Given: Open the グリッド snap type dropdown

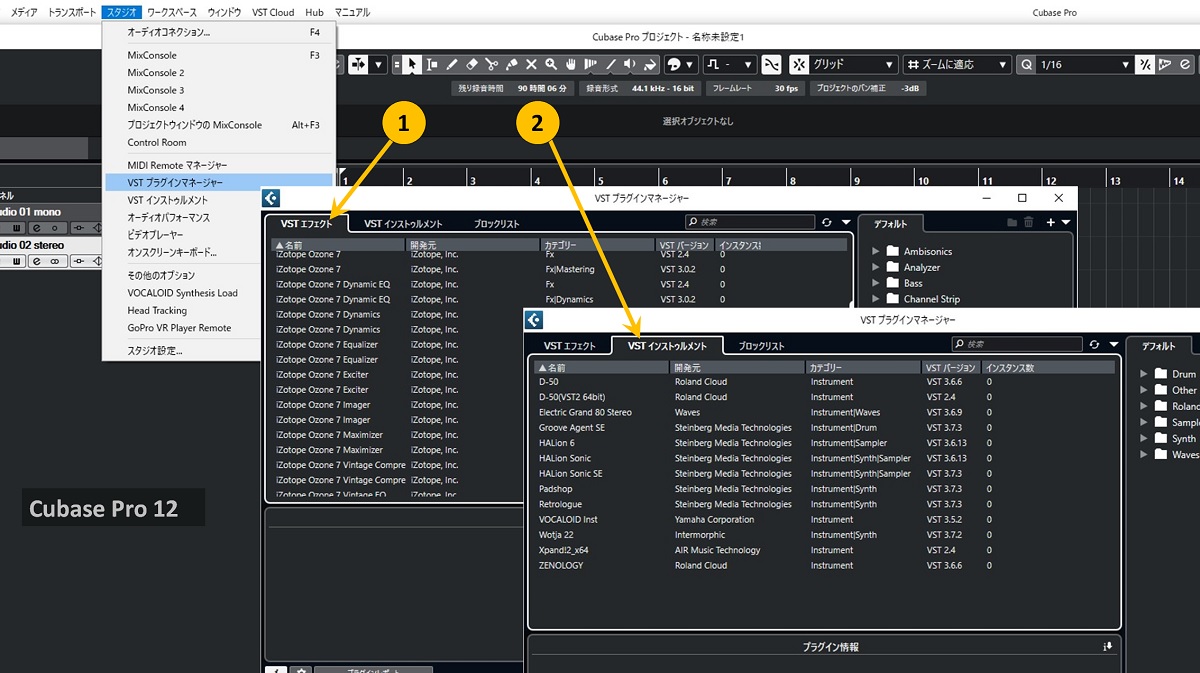Looking at the screenshot, I should pyautogui.click(x=846, y=64).
